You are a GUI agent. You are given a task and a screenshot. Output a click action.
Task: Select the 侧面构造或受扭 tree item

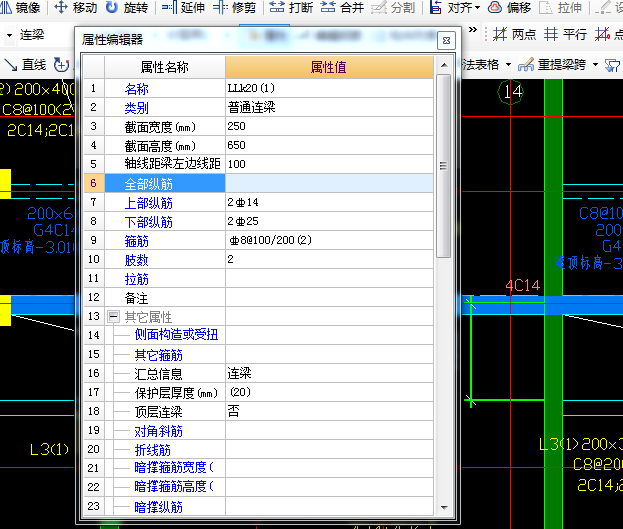tap(176, 335)
